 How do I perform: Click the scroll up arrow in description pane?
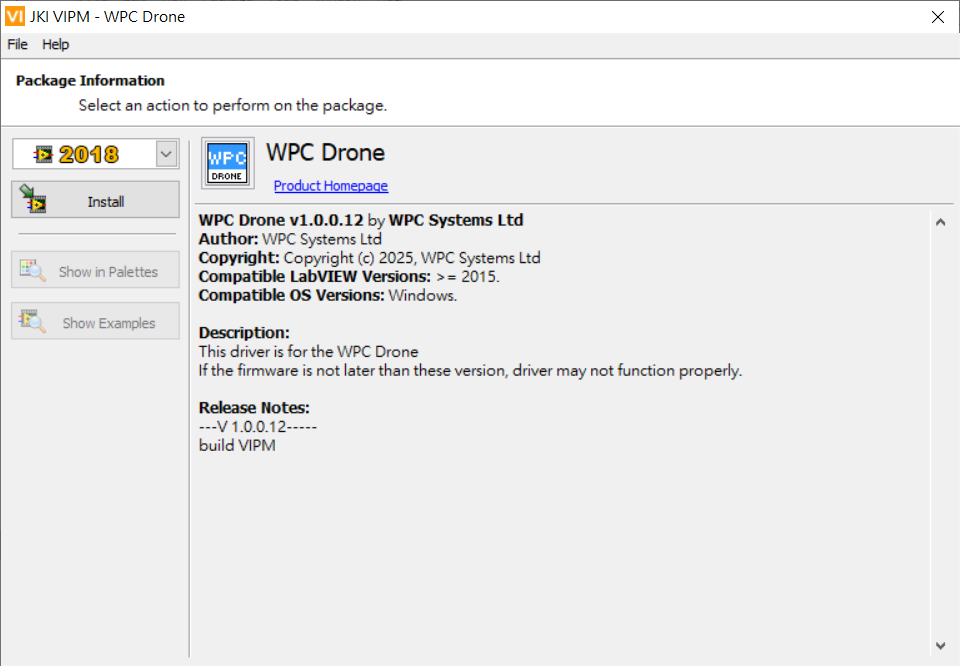tap(940, 222)
